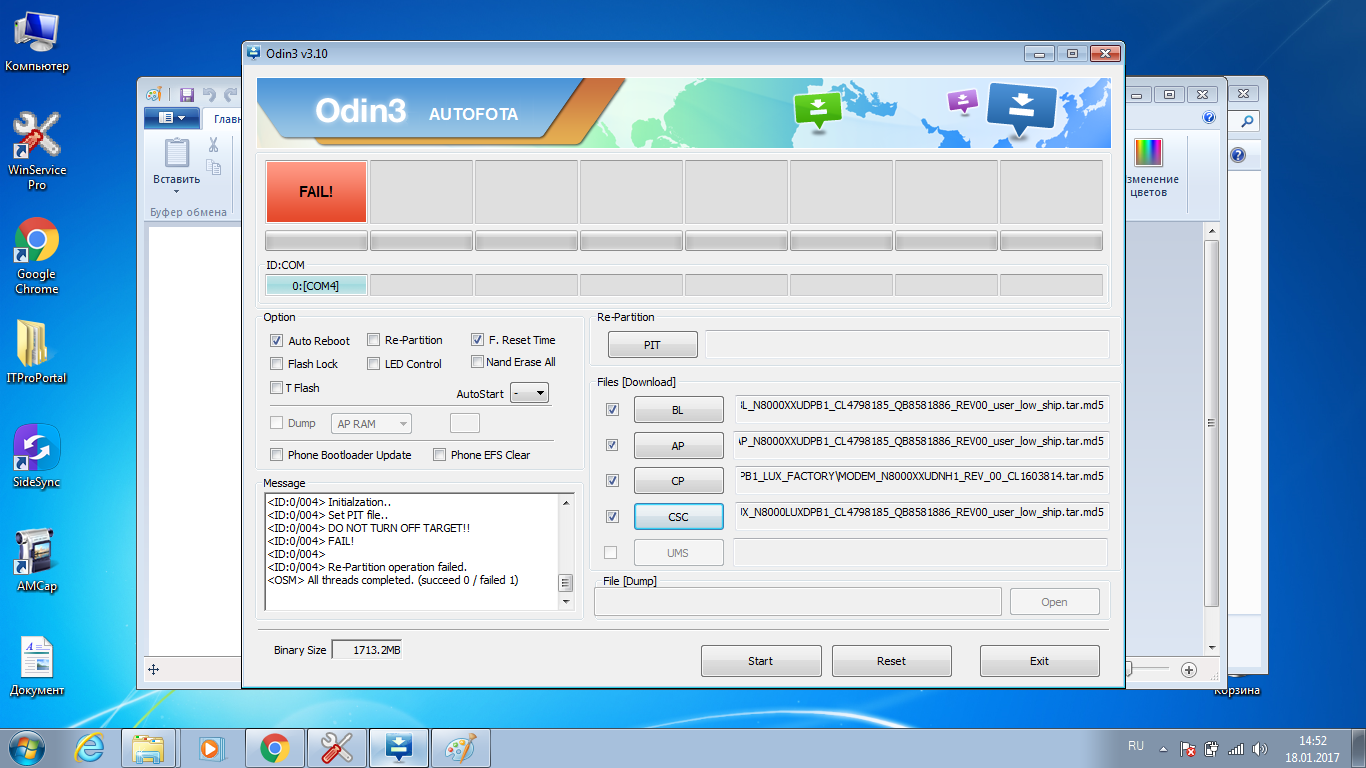Screen dimensions: 1366x768
Task: Click the empty PIT file path field
Action: (907, 344)
